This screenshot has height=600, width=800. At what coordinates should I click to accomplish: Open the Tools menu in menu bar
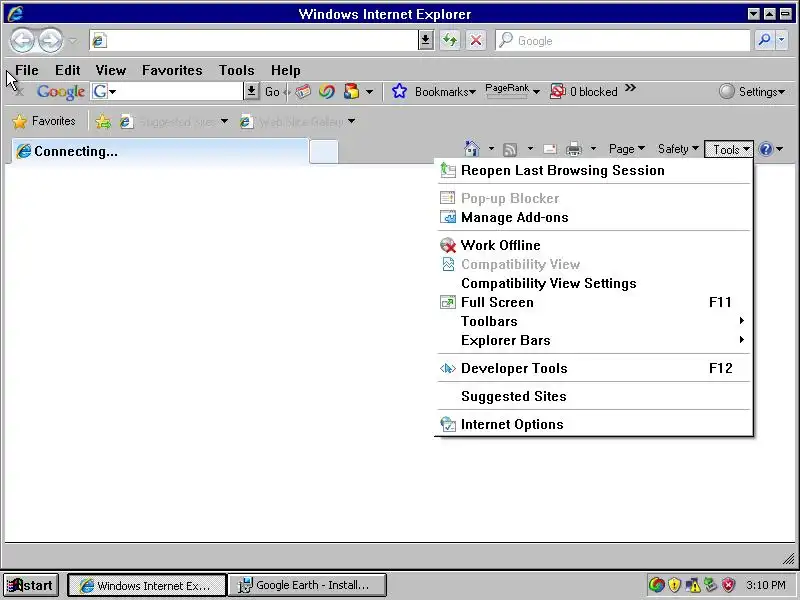point(236,70)
